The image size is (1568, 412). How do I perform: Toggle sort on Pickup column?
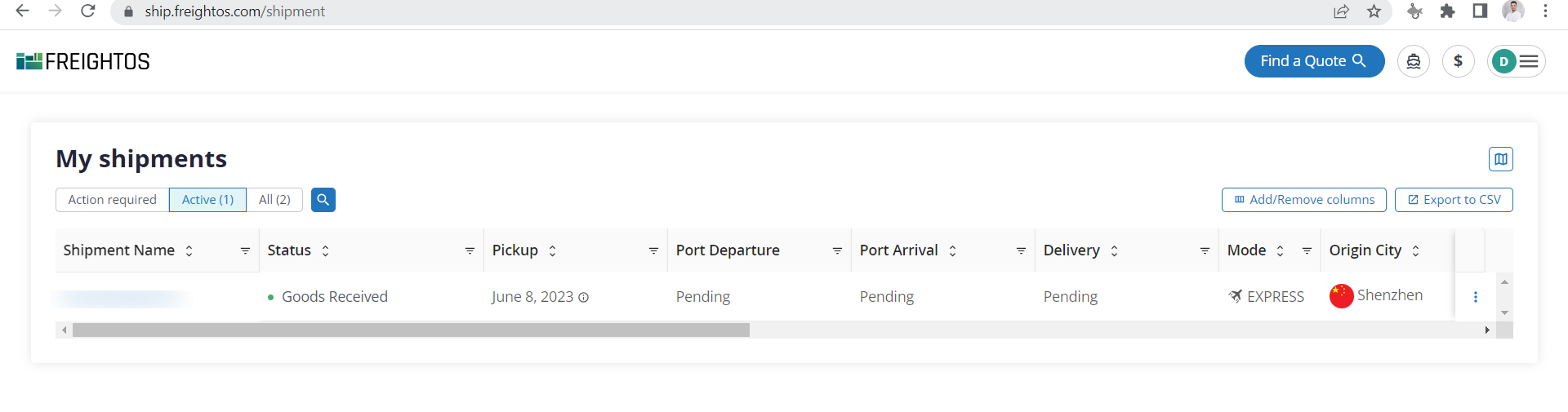[x=552, y=250]
